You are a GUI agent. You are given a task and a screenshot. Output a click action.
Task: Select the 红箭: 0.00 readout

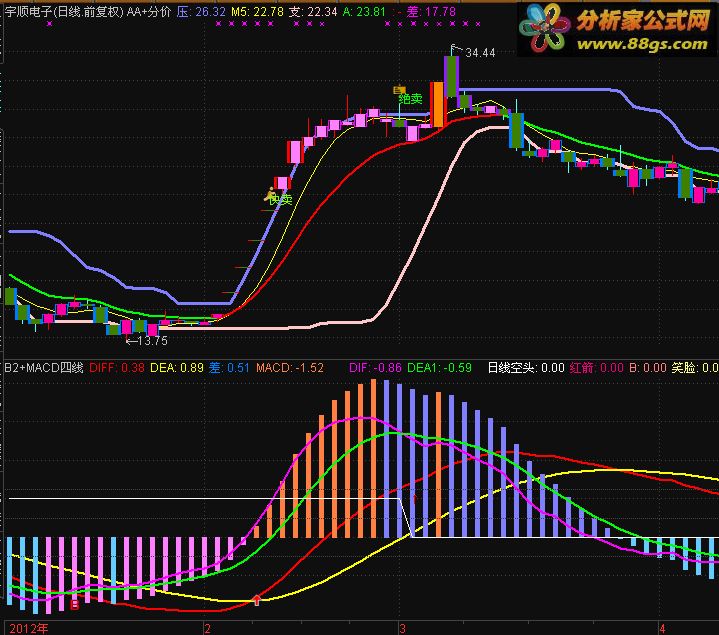tap(597, 368)
